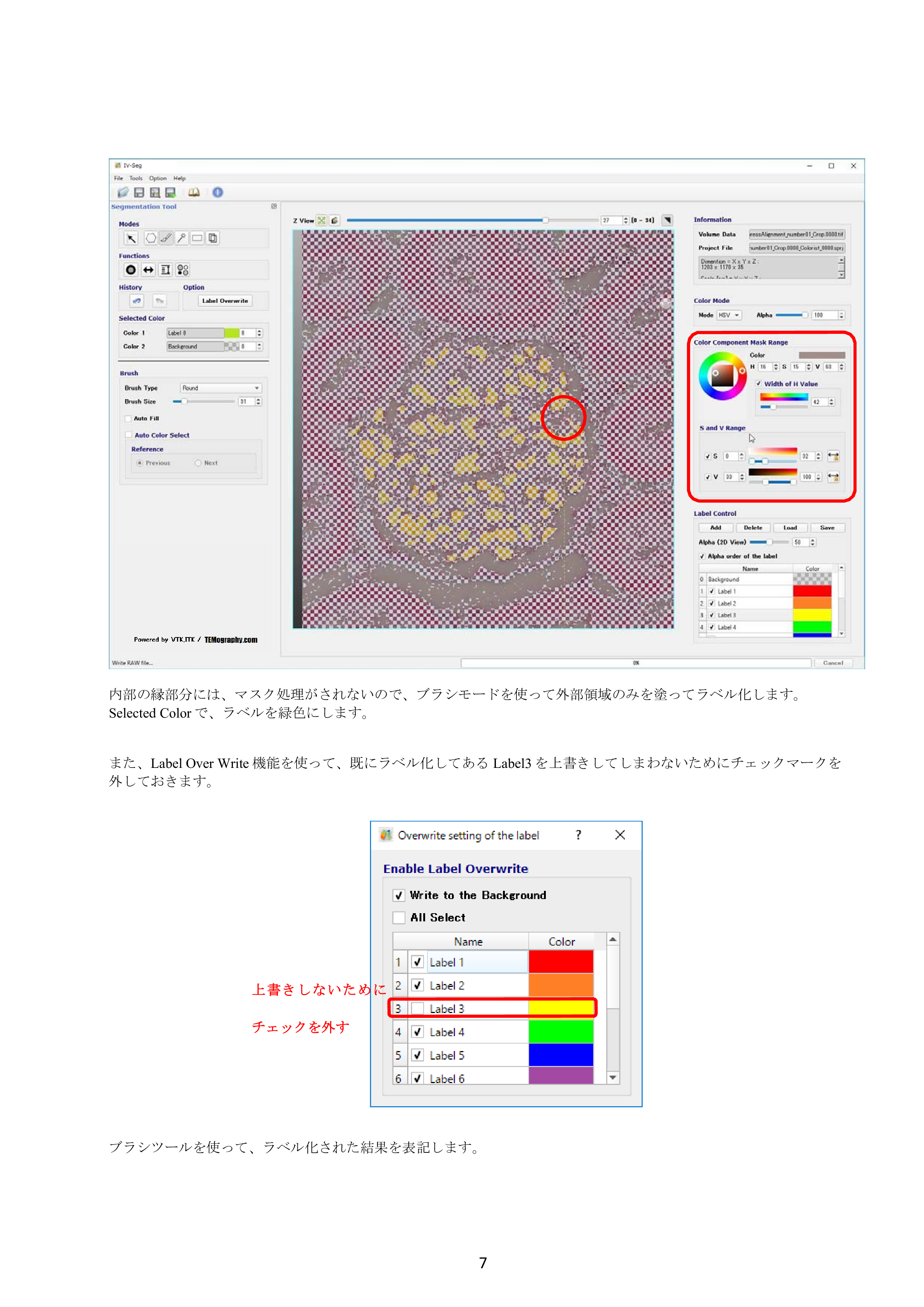Open the Color Mode HSV dropdown

[729, 315]
